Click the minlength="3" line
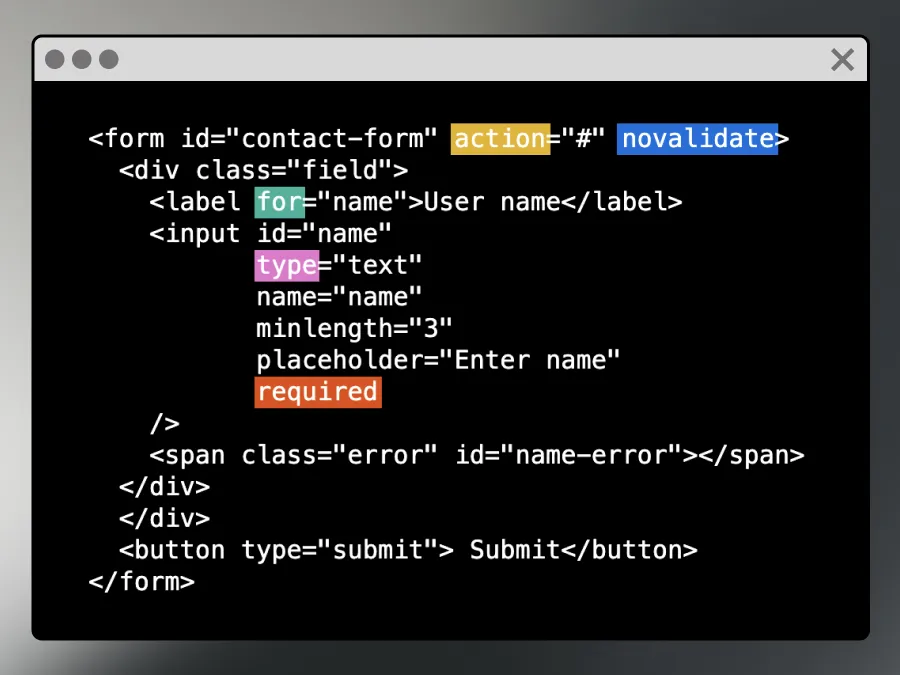 pyautogui.click(x=354, y=329)
